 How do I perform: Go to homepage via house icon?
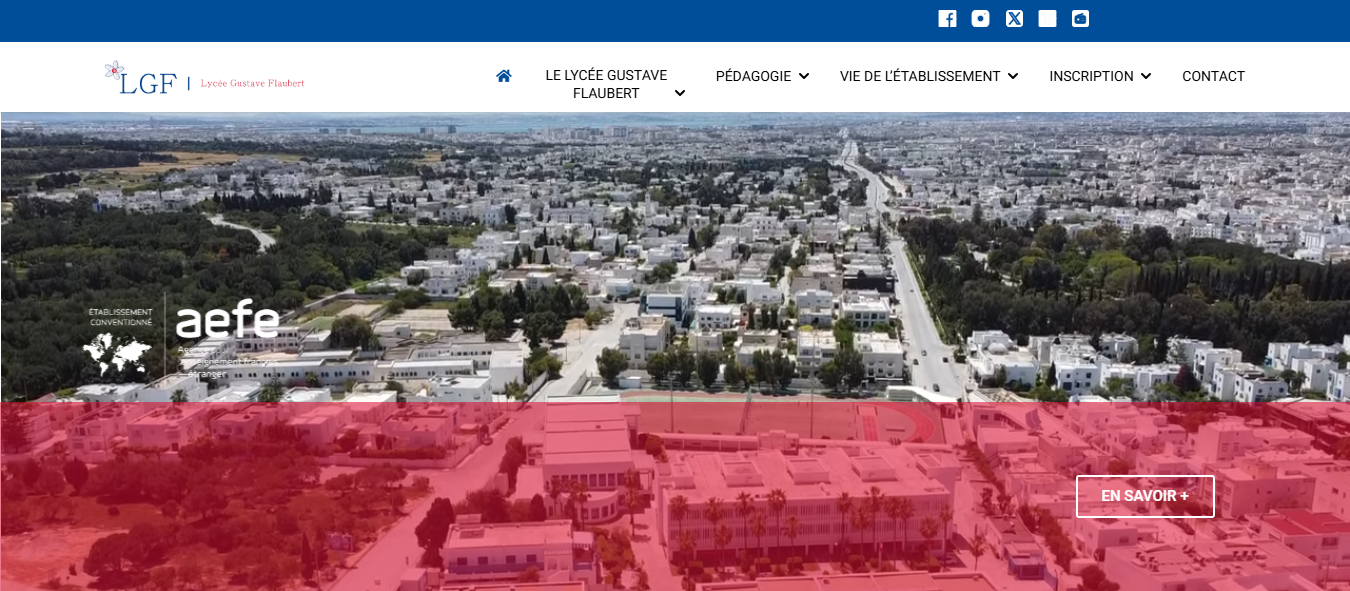[x=504, y=76]
